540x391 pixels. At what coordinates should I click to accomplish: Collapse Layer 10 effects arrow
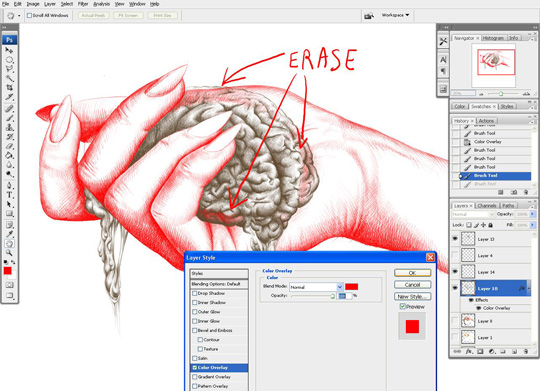click(x=529, y=288)
